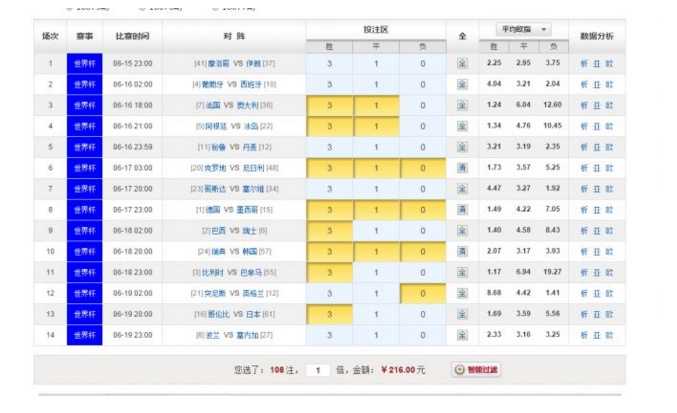Open the 阿根廷 team link
The width and height of the screenshot is (677, 413).
pyautogui.click(x=216, y=126)
